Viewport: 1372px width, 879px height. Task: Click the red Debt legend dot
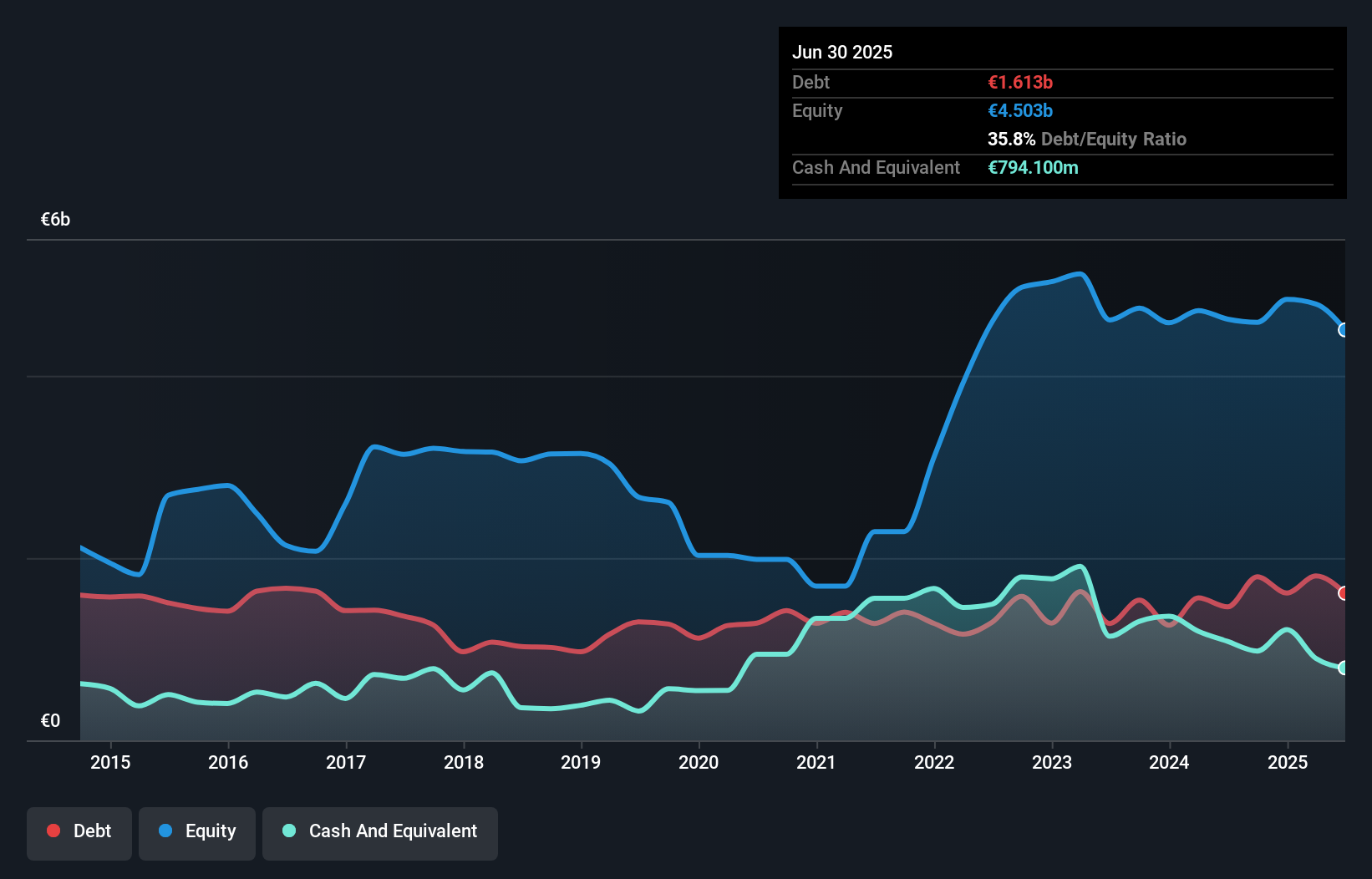click(x=53, y=831)
